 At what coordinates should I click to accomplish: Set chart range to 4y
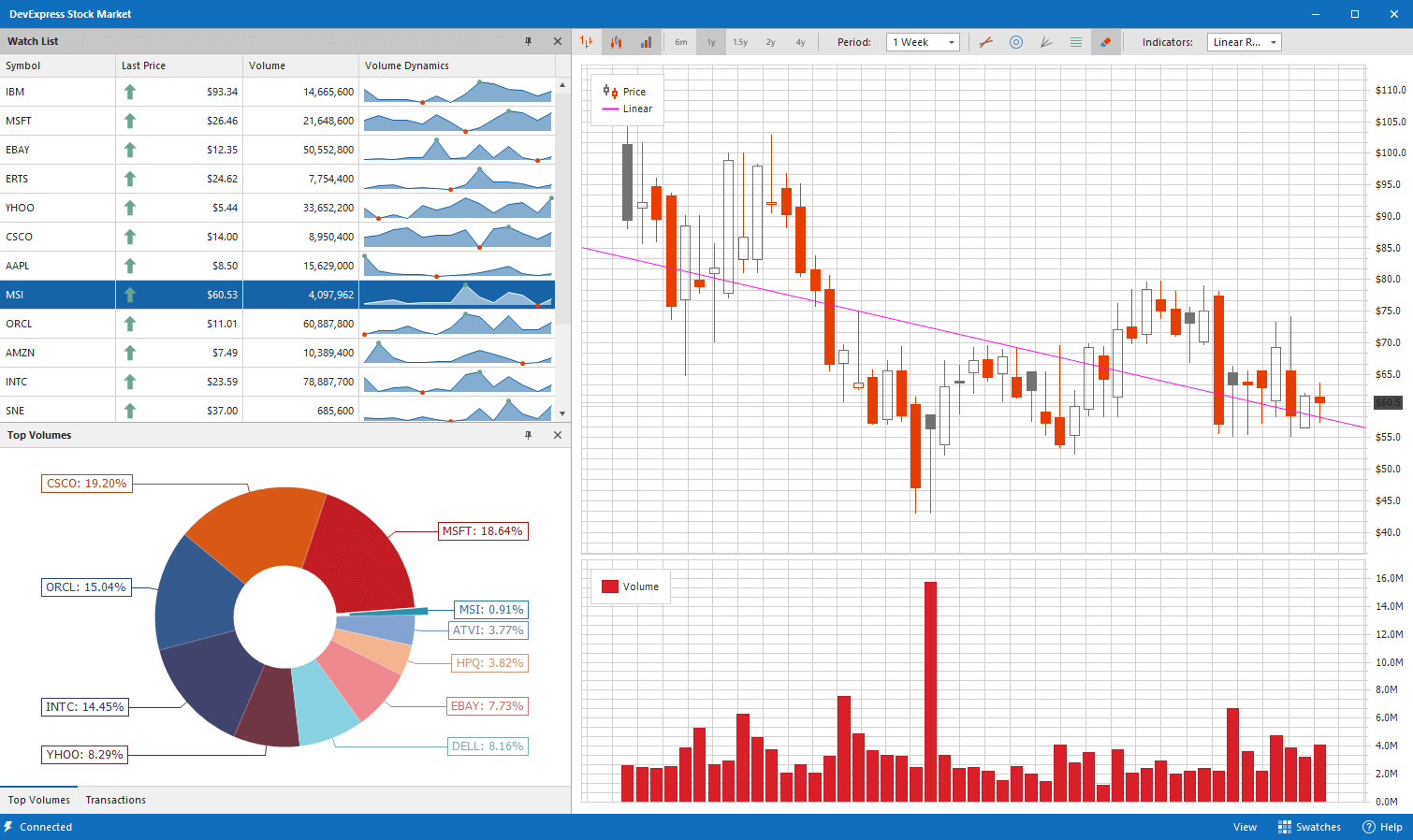(801, 42)
